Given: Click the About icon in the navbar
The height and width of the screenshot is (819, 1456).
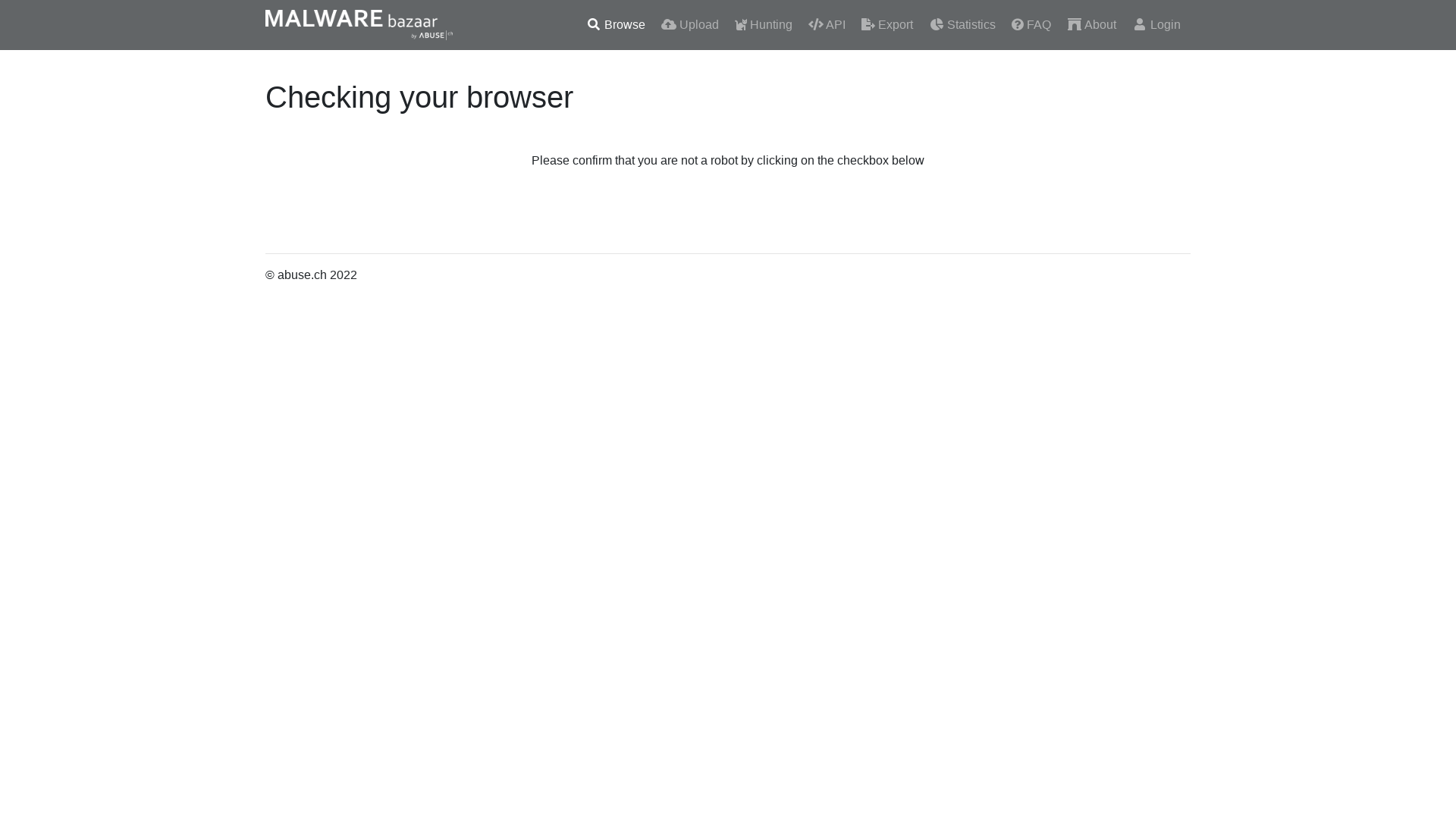Looking at the screenshot, I should point(1075,24).
